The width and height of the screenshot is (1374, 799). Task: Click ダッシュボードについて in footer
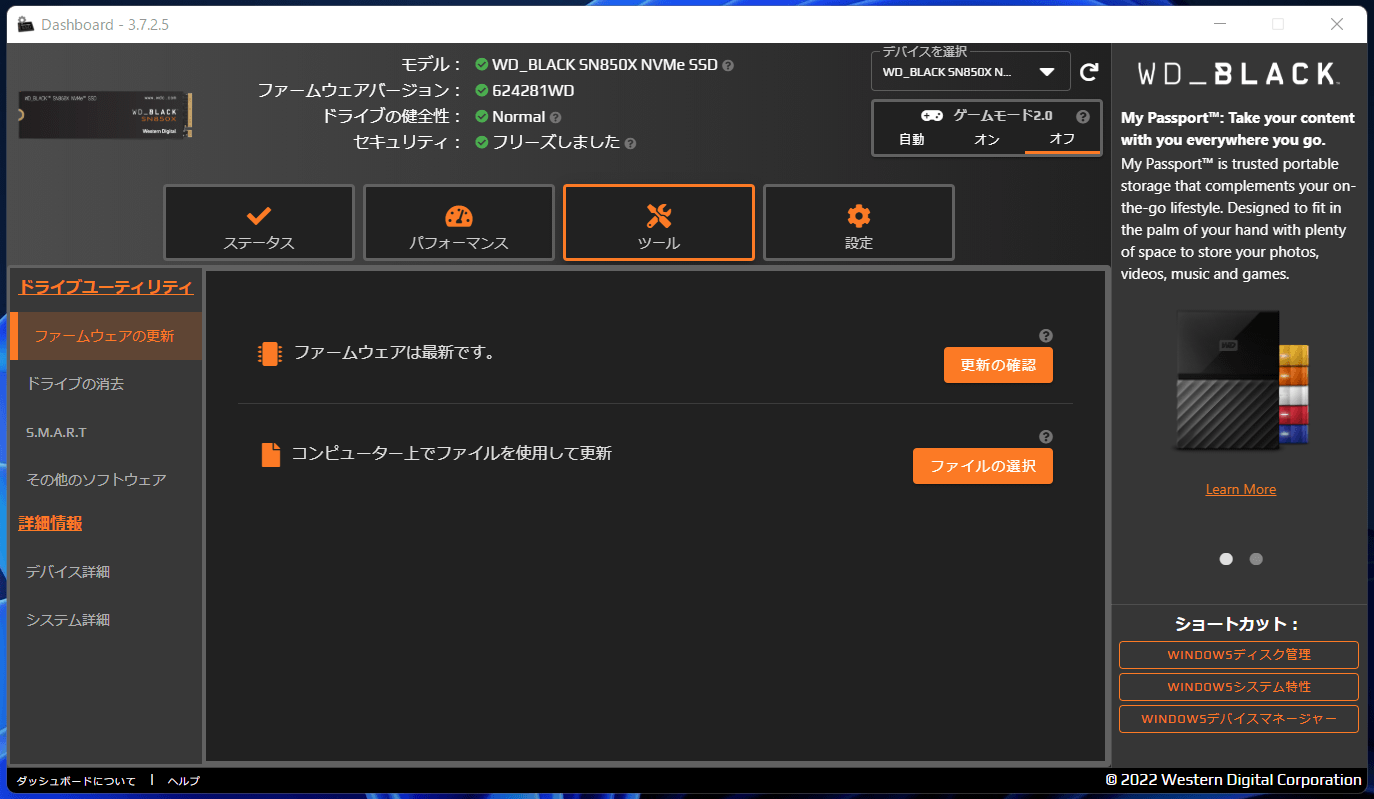pyautogui.click(x=76, y=781)
